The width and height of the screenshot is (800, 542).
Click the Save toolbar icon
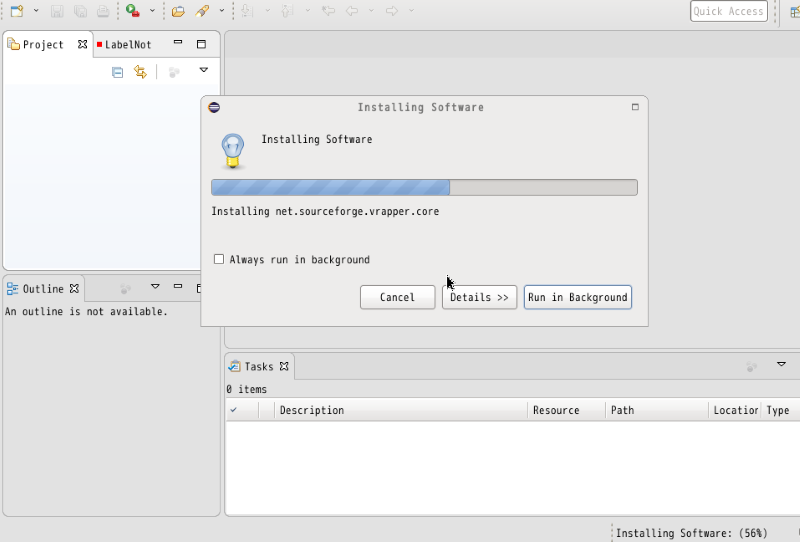click(x=57, y=11)
